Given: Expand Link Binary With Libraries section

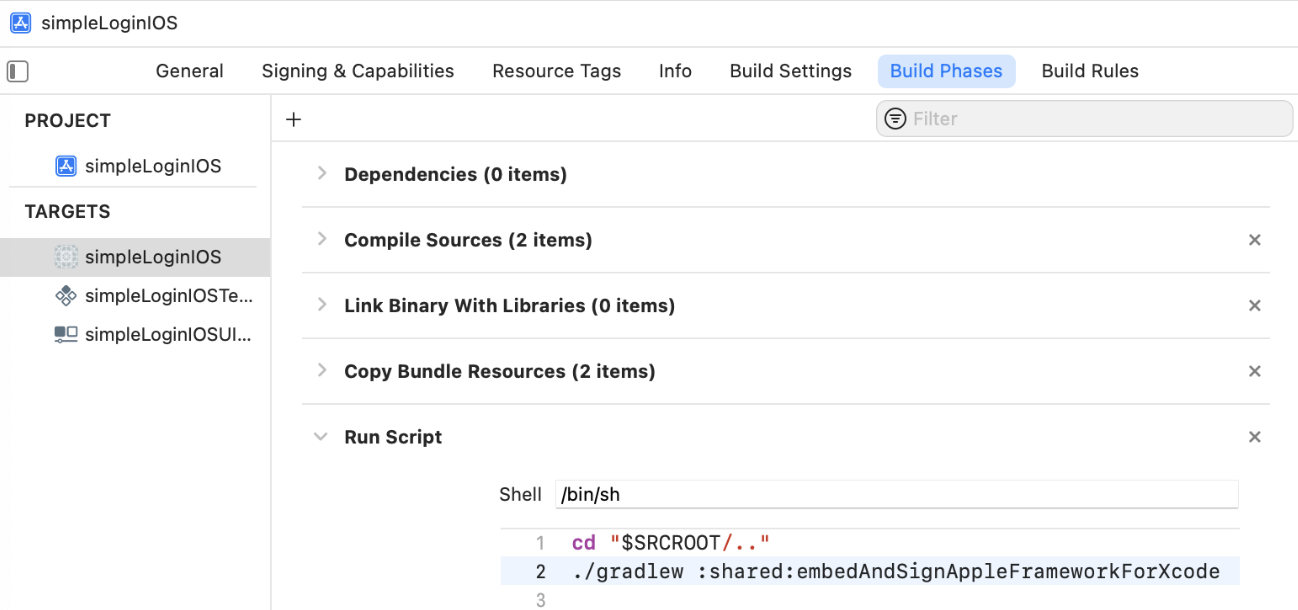Looking at the screenshot, I should [321, 305].
